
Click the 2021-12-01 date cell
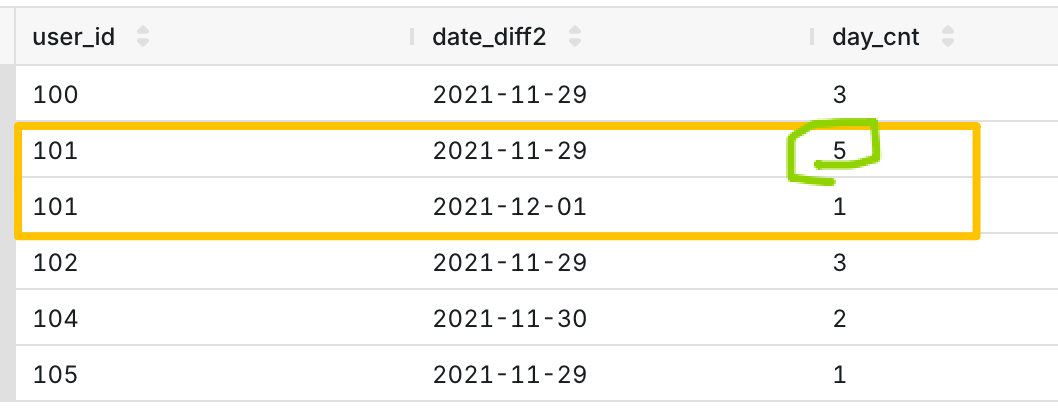coord(508,207)
